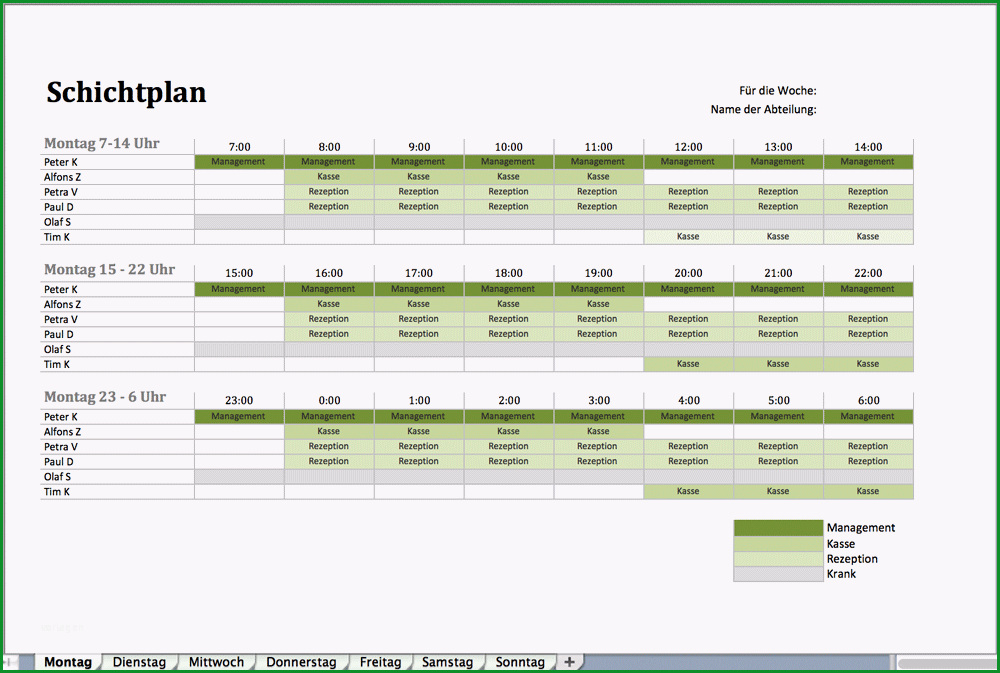Image resolution: width=1000 pixels, height=673 pixels.
Task: Select Peter K's Management cell at 19:00
Action: click(598, 289)
